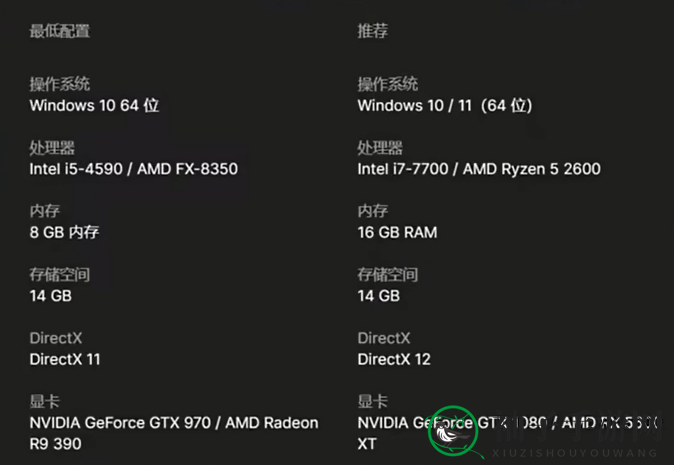
Task: Click the 8 GB 内存 value
Action: [64, 232]
